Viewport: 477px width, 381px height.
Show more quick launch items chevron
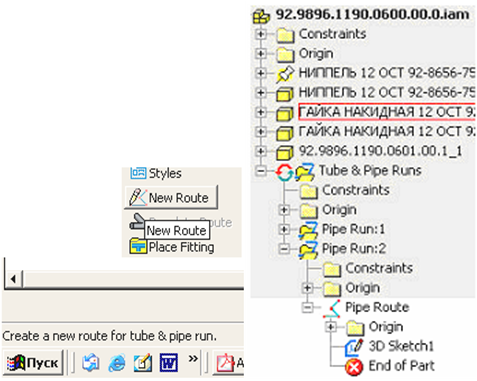[x=193, y=359]
